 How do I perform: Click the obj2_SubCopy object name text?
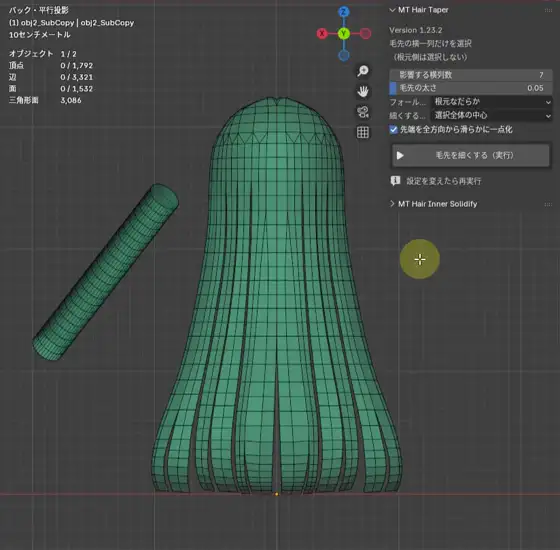[71, 23]
